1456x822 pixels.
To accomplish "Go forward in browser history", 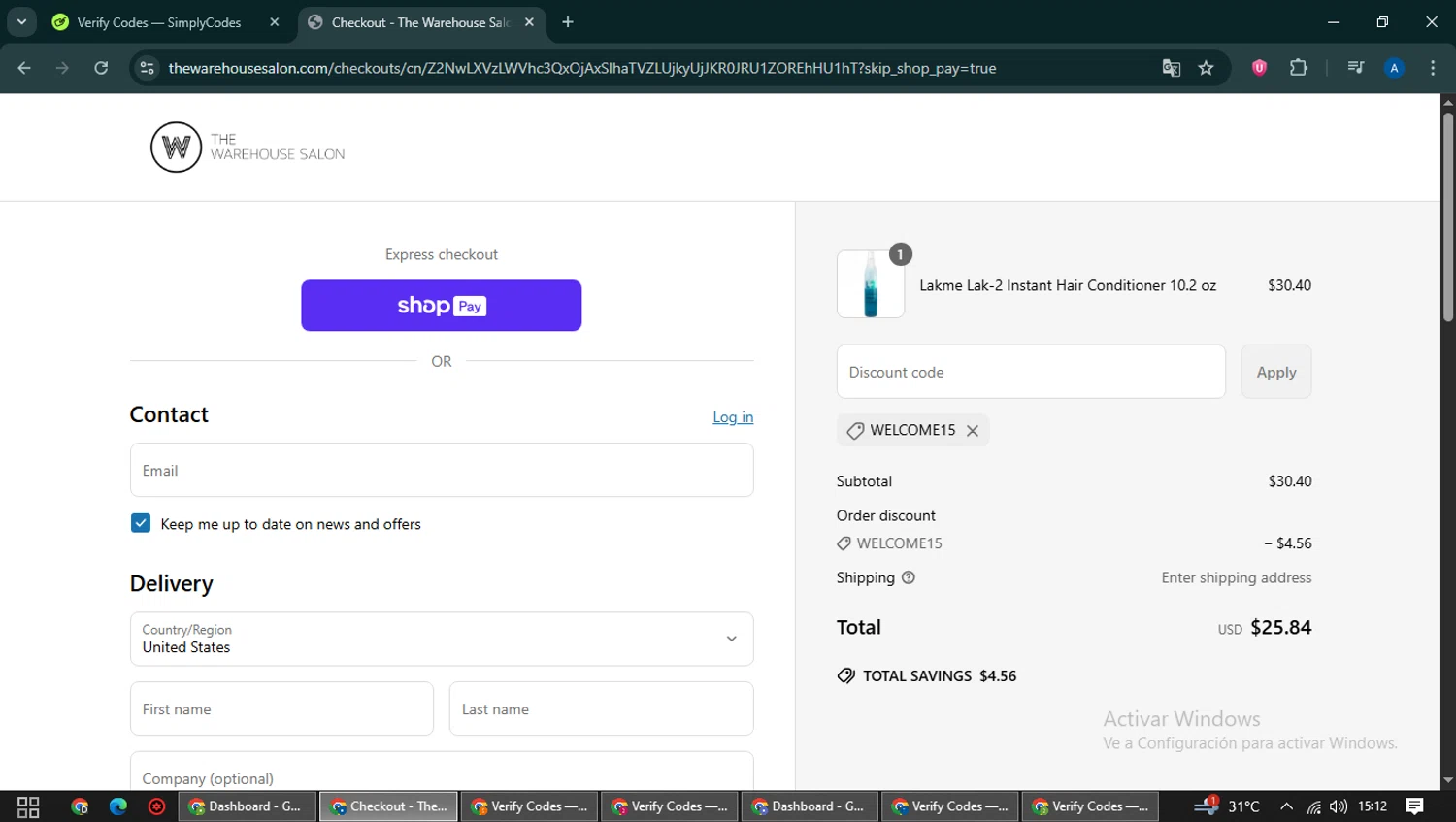I will click(62, 68).
